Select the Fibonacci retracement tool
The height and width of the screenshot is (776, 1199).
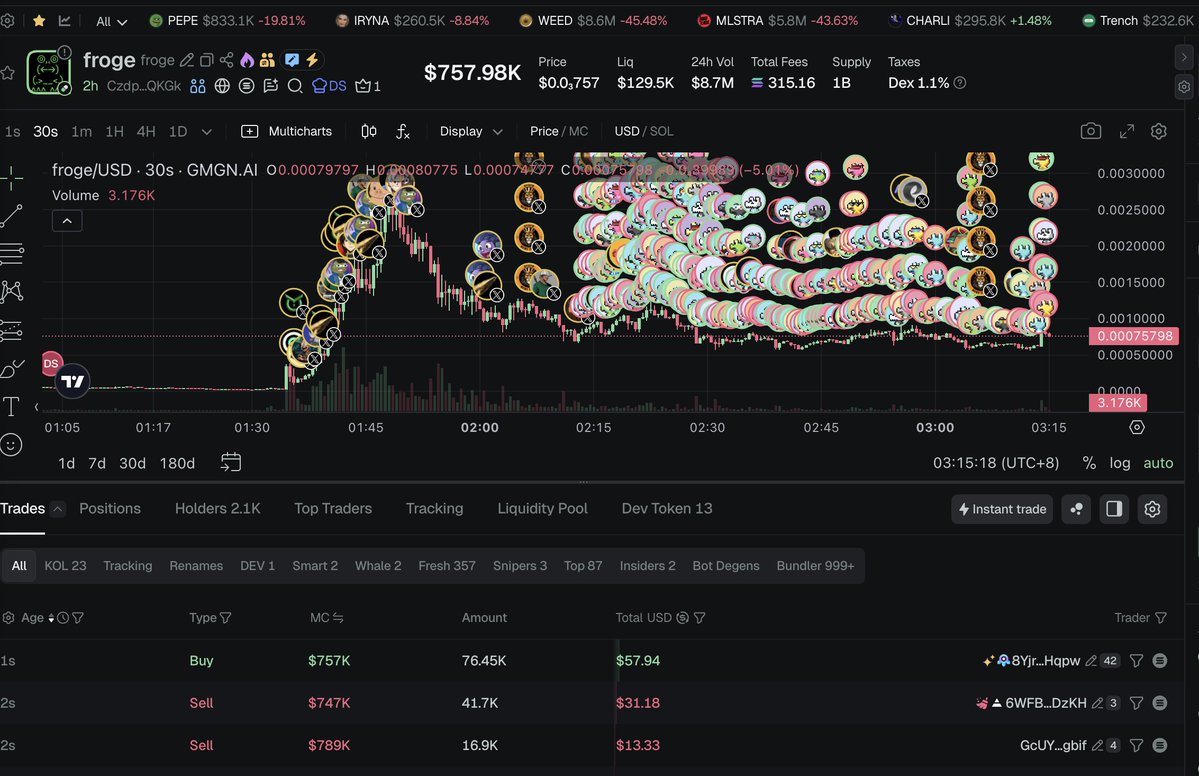click(x=11, y=253)
